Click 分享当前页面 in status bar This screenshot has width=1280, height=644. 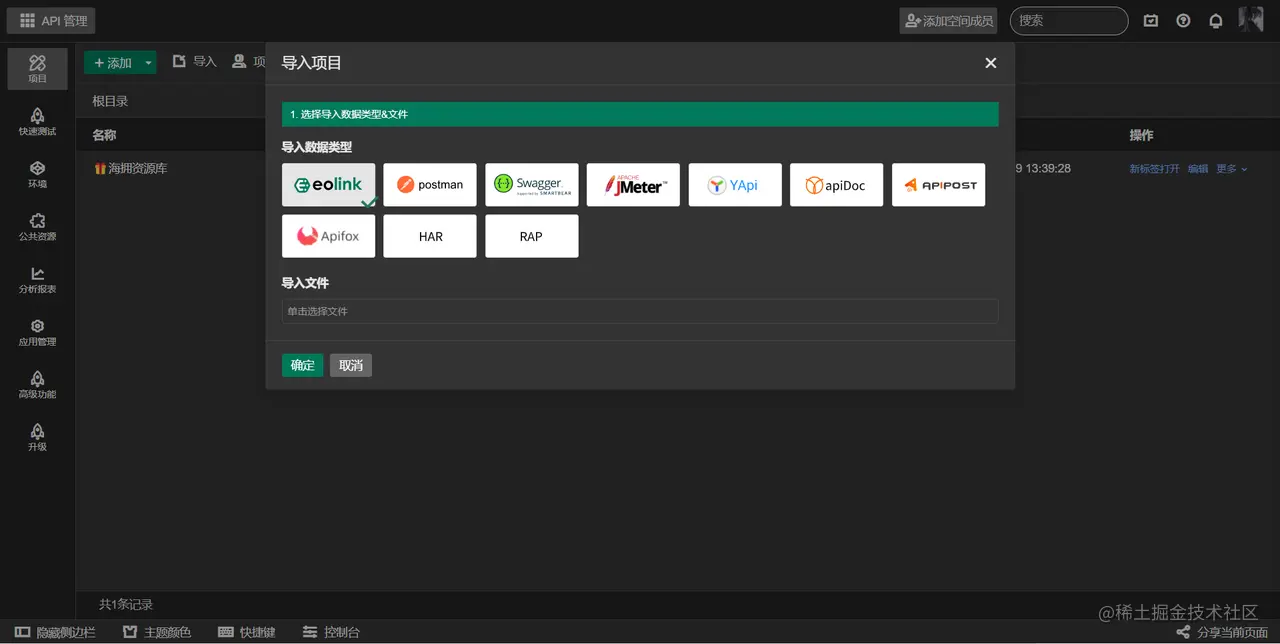(x=1222, y=632)
